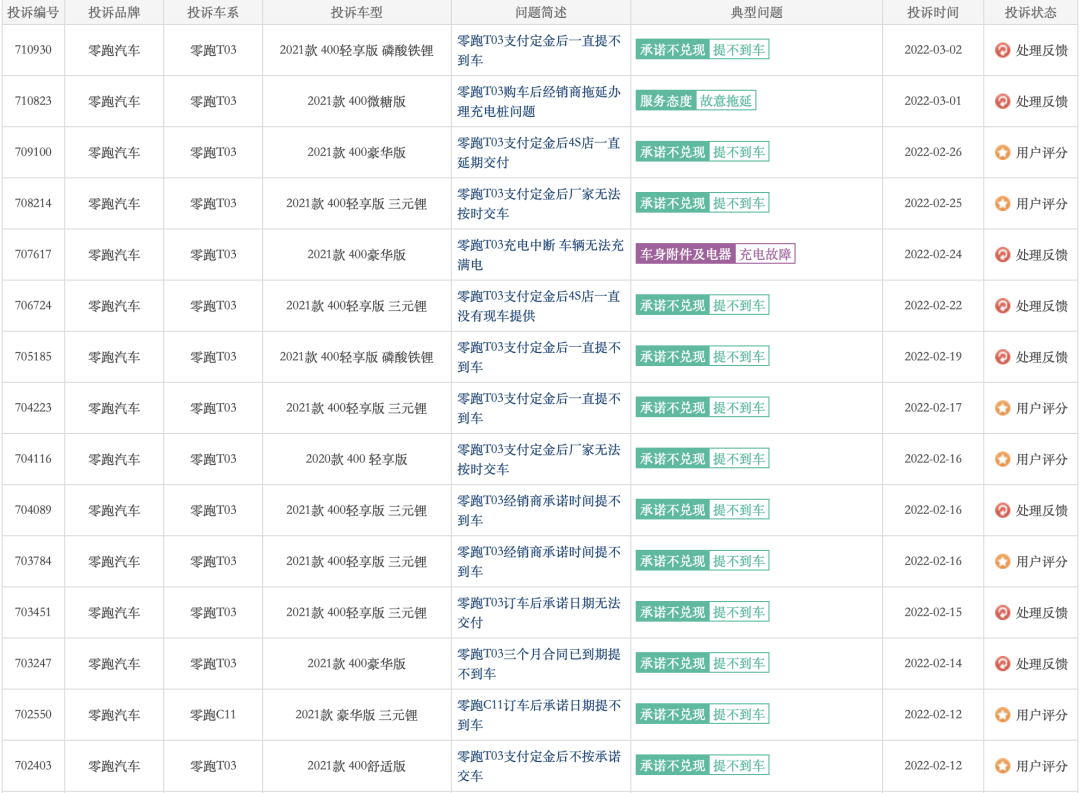Click date 2022-02-14
Image resolution: width=1080 pixels, height=793 pixels.
[x=933, y=663]
